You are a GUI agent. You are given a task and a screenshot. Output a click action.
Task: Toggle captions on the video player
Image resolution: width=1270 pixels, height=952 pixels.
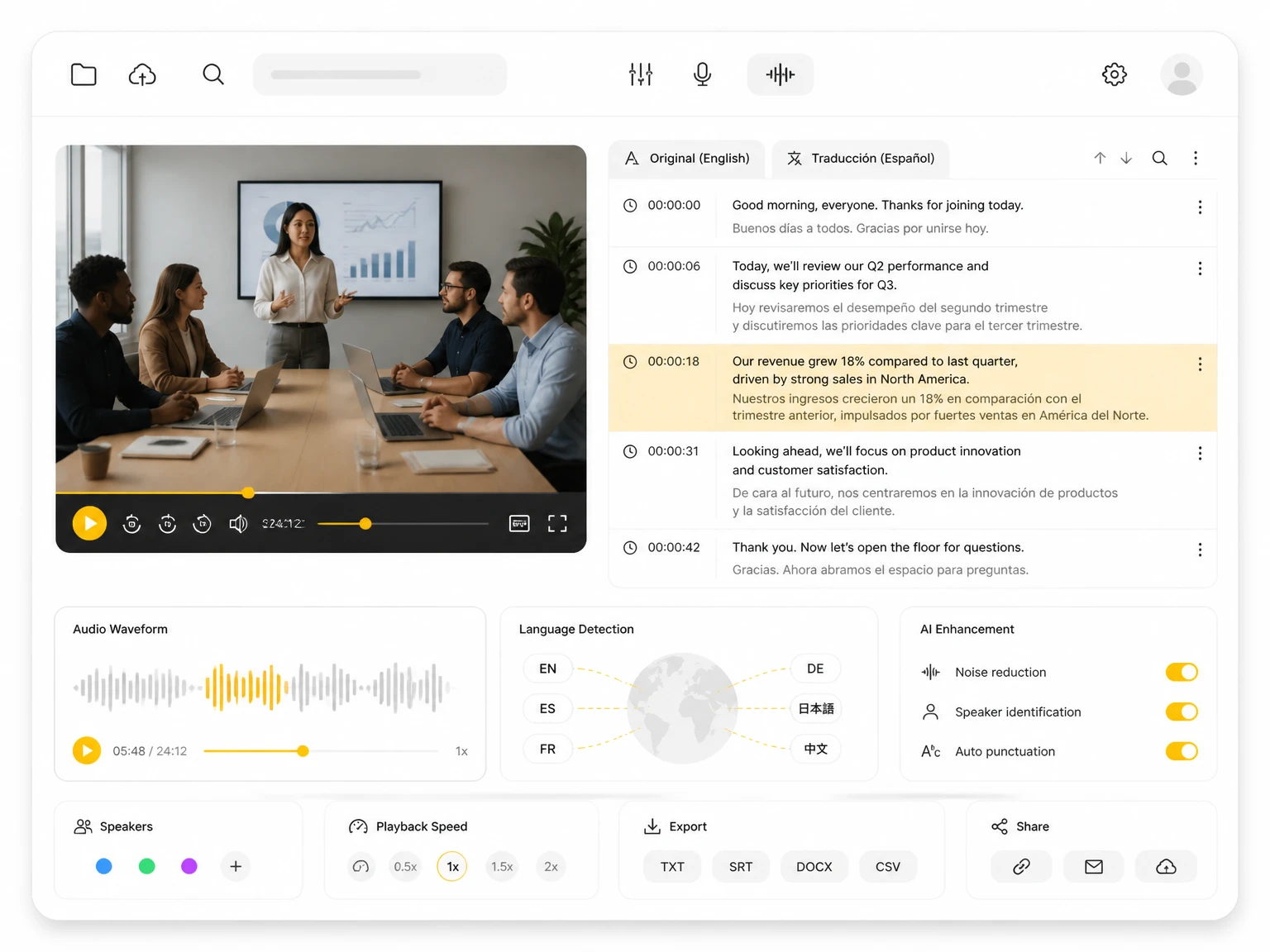(519, 523)
